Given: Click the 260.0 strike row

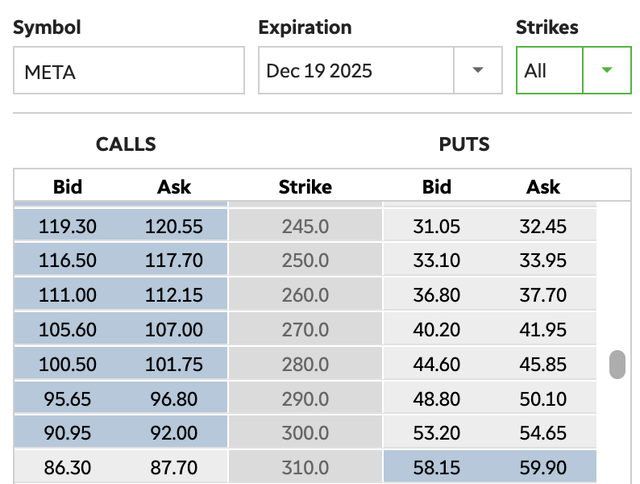Looking at the screenshot, I should [x=305, y=295].
